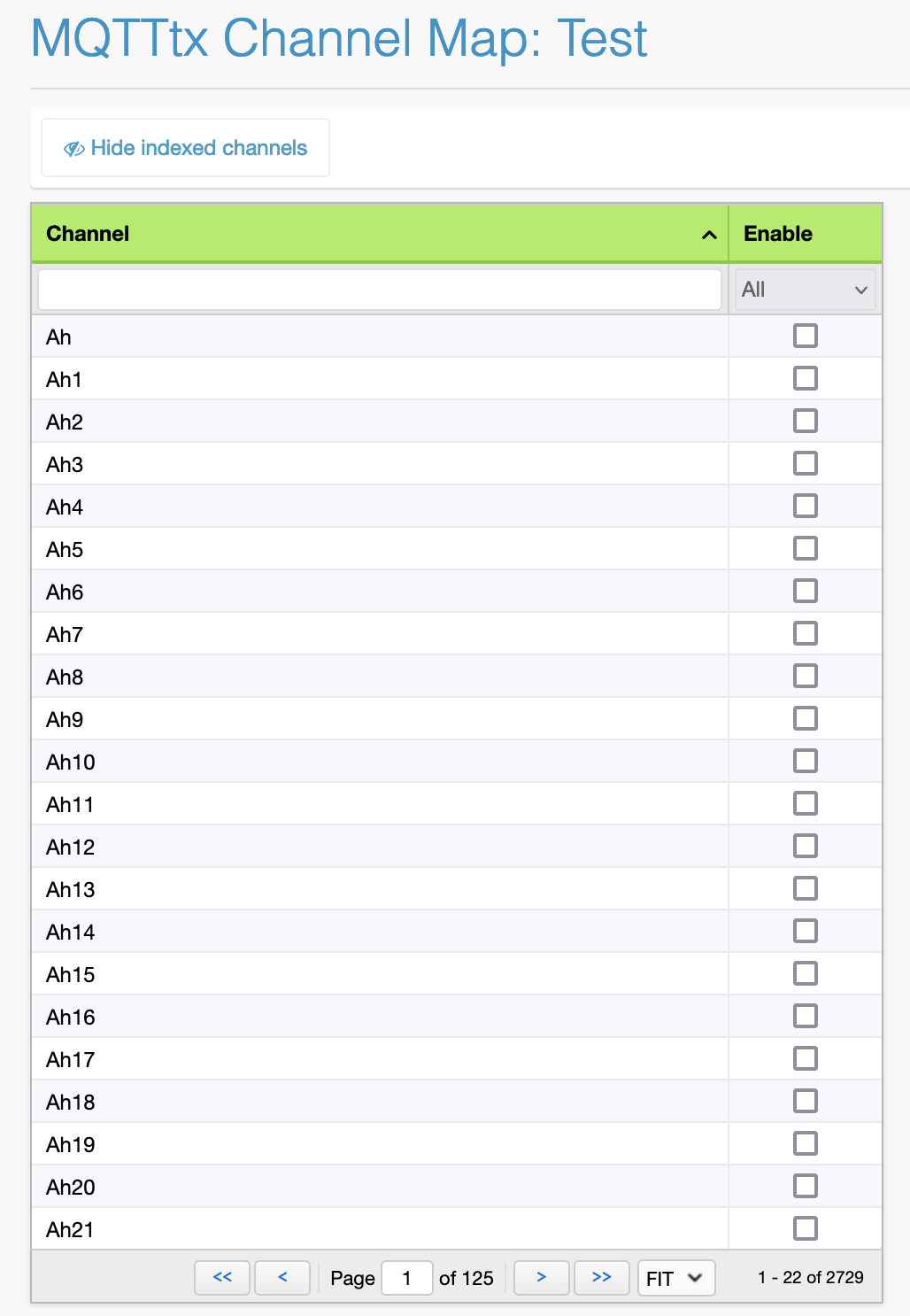The width and height of the screenshot is (910, 1316).
Task: Select the row for channel Ah5
Action: [x=354, y=548]
